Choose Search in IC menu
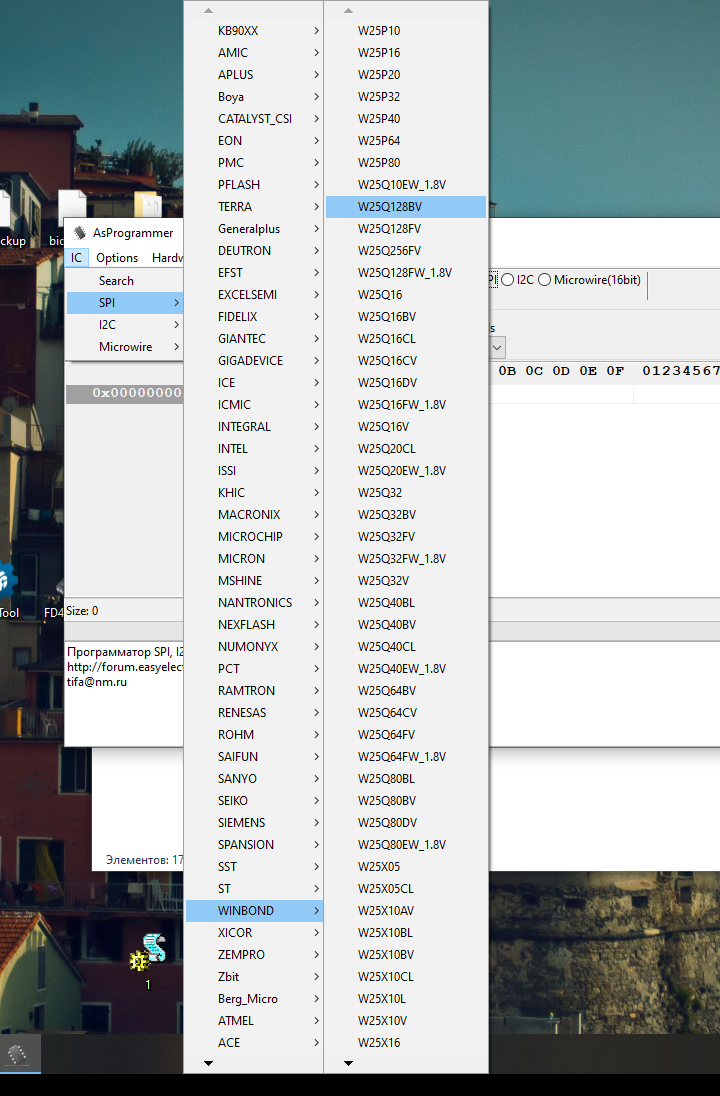This screenshot has width=720, height=1096. tap(124, 280)
